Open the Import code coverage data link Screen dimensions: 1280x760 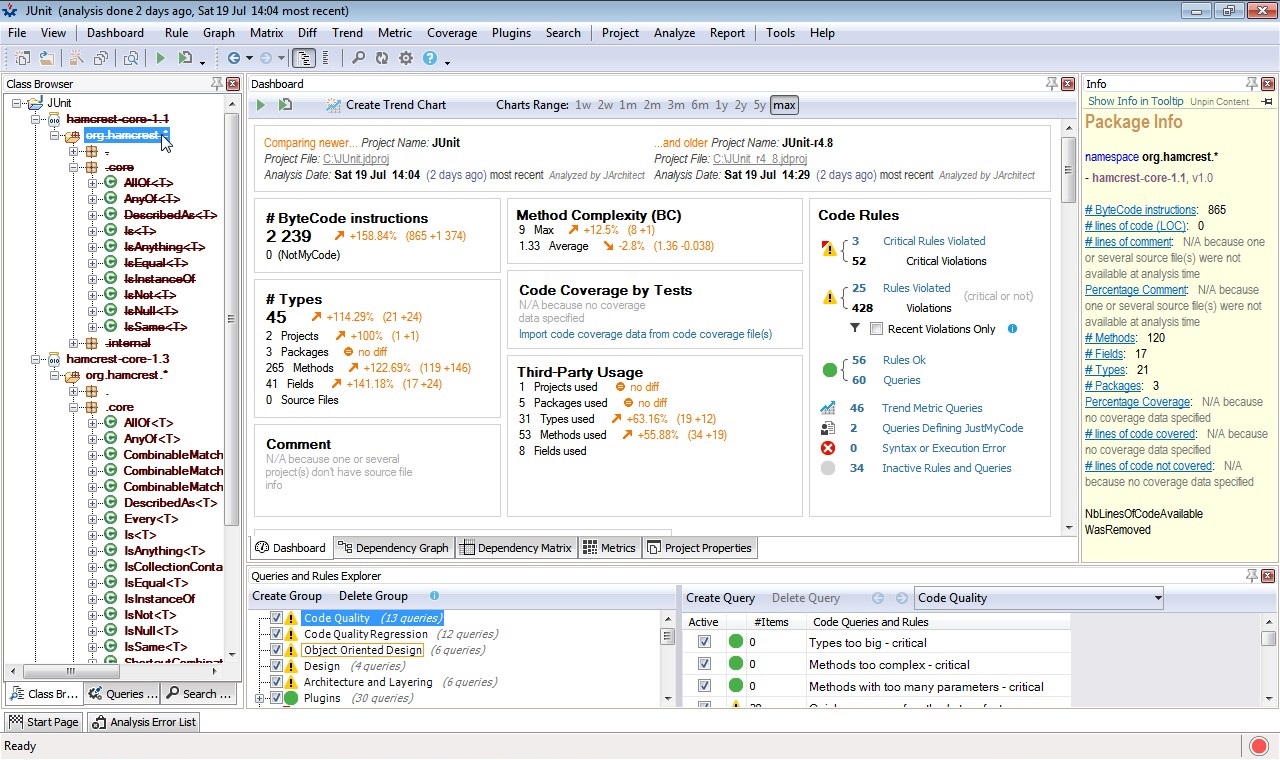coord(645,334)
